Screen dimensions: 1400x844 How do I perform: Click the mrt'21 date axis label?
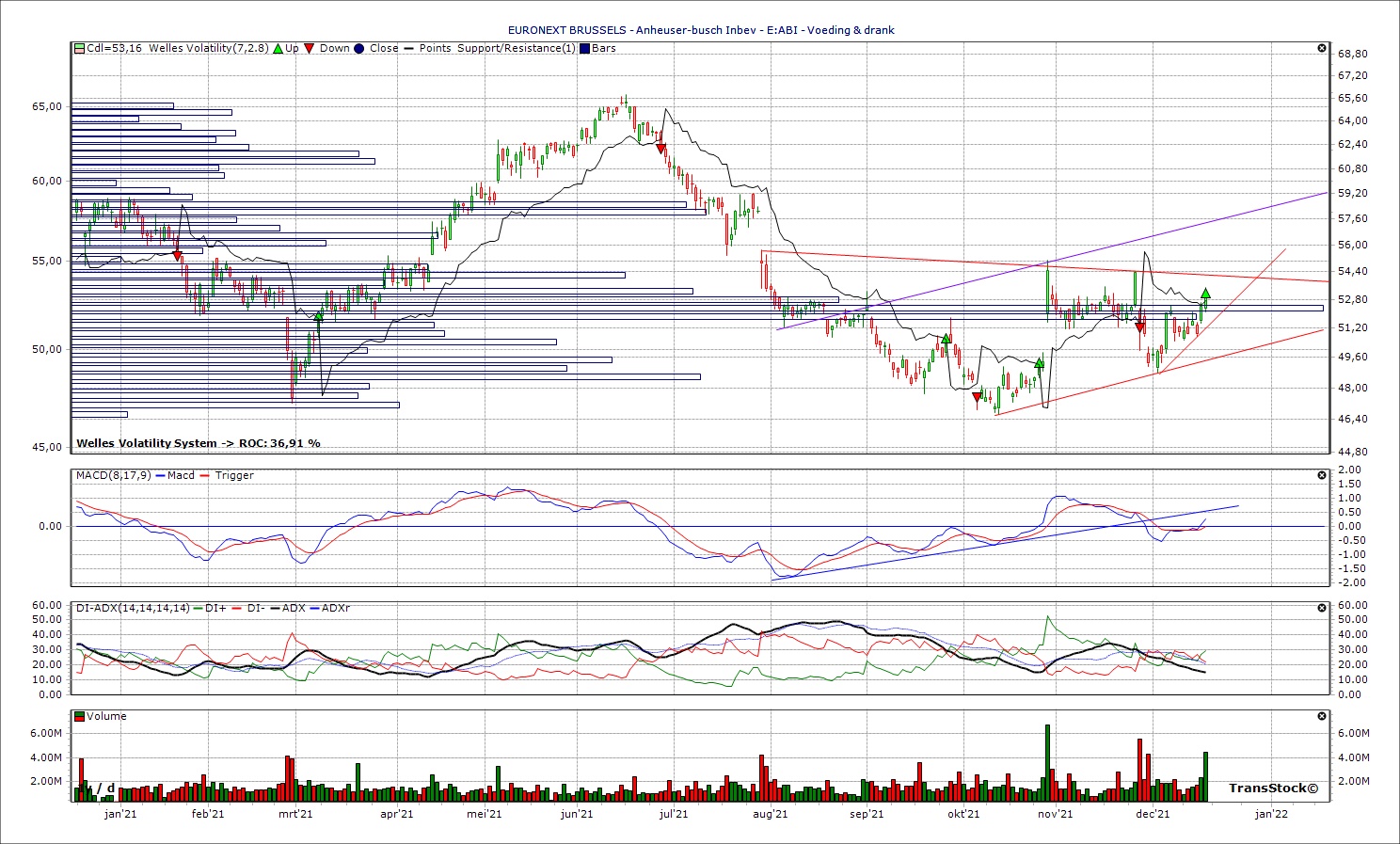coord(295,814)
